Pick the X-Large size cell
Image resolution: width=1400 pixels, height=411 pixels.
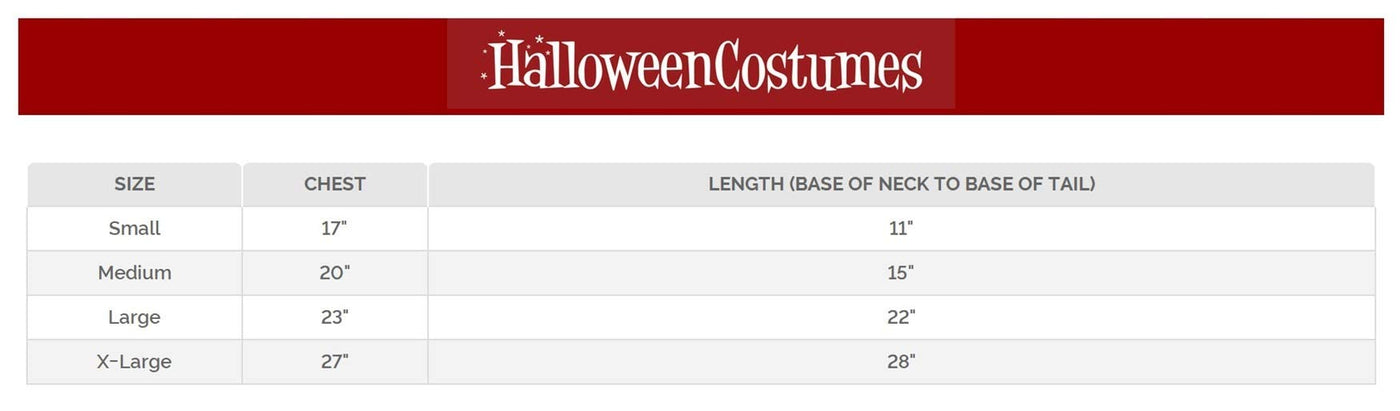pos(135,362)
